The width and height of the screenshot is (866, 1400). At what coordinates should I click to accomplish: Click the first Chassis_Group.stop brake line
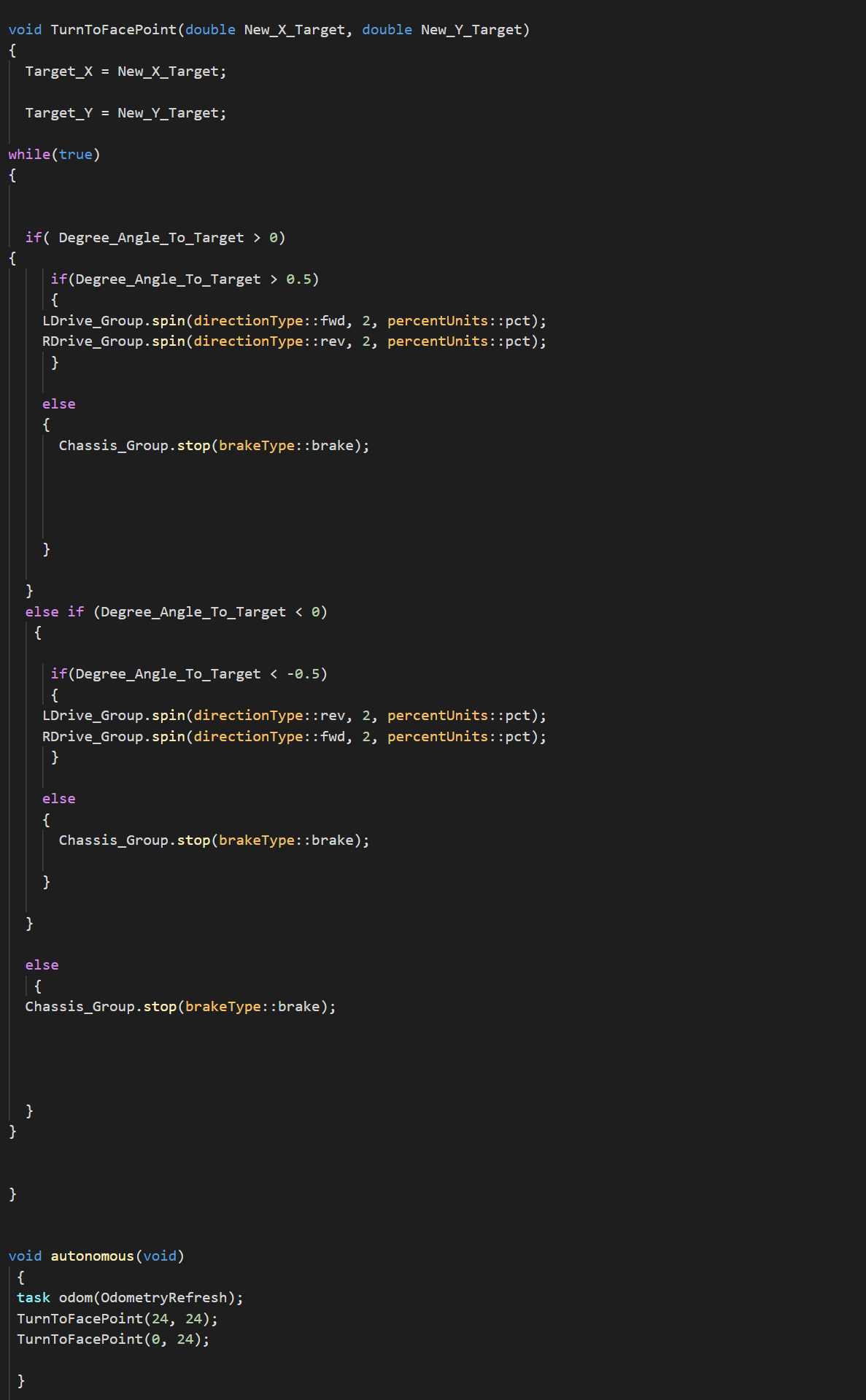(x=214, y=446)
